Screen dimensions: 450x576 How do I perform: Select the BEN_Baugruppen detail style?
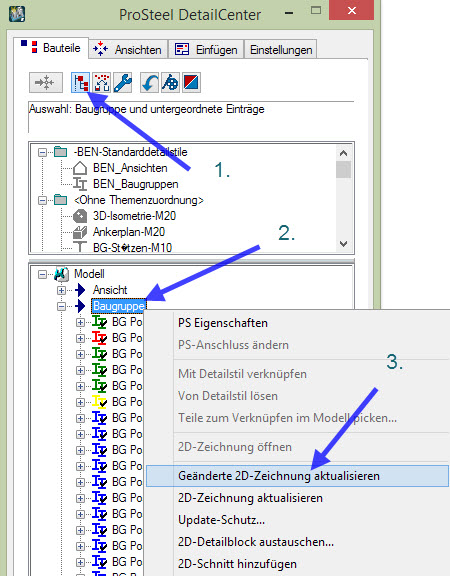(136, 184)
